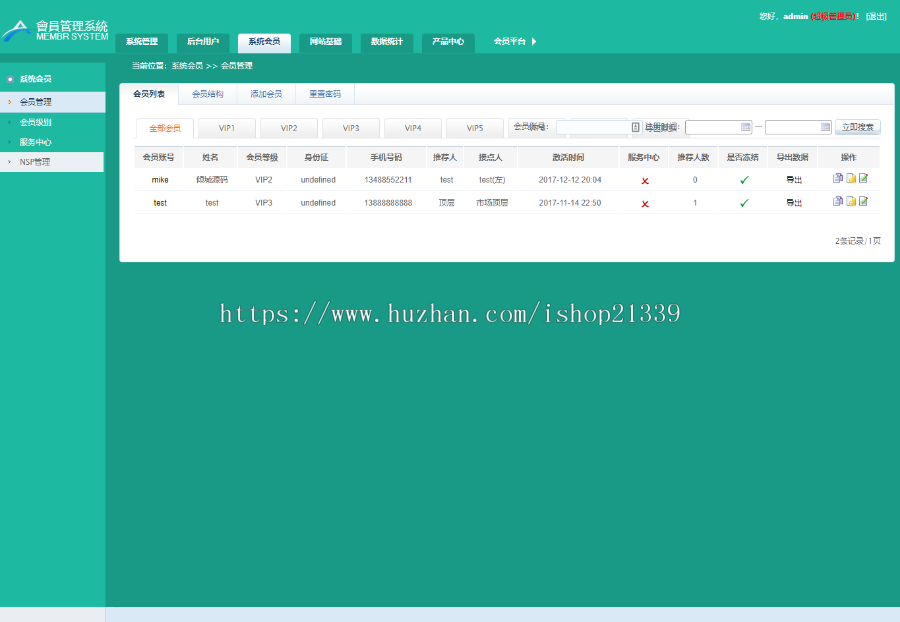Click the yellow folder icon in mike's row
Screen dimensions: 900x622
pyautogui.click(x=851, y=178)
